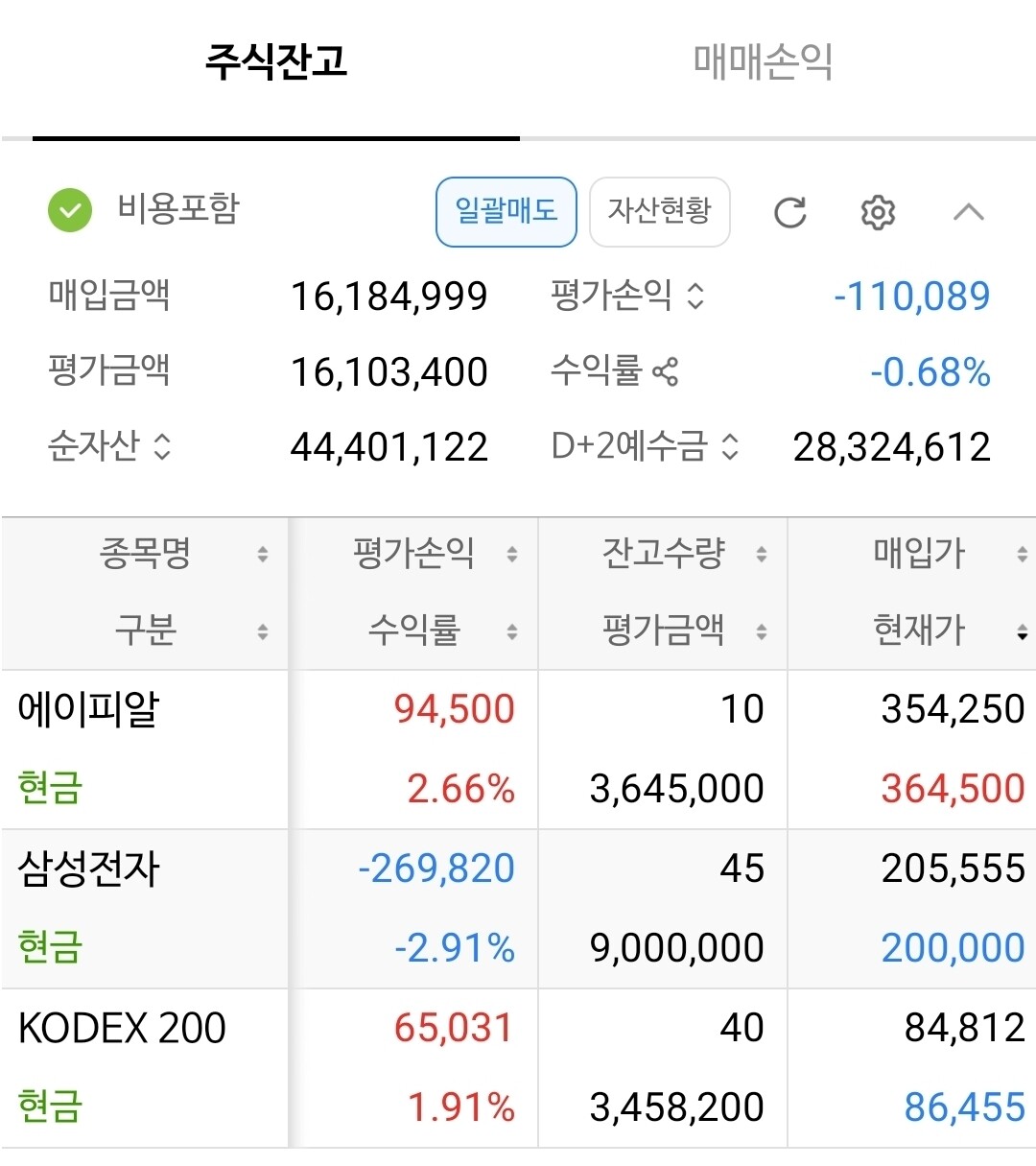Image resolution: width=1036 pixels, height=1166 pixels.
Task: Select the 삼성전자 stock row
Action: [x=518, y=909]
